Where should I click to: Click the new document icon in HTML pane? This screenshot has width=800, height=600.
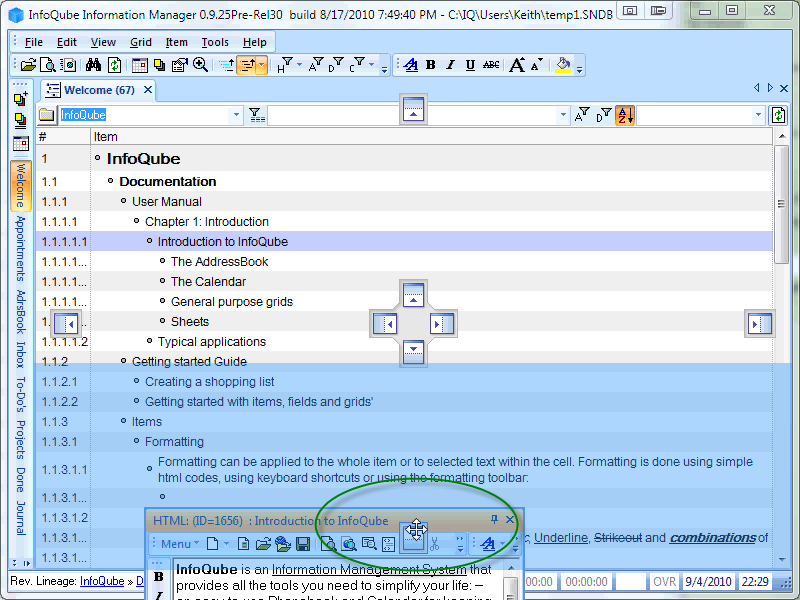coord(212,544)
